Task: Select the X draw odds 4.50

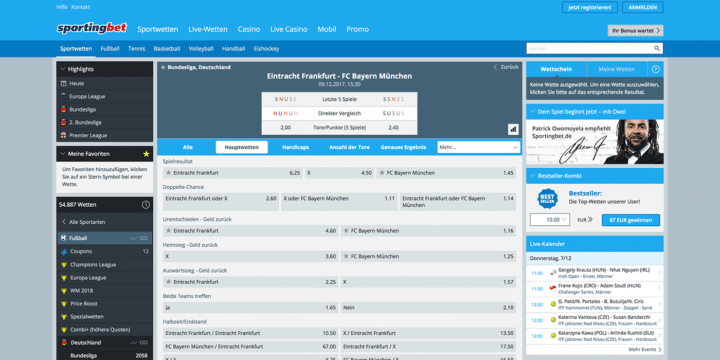Action: click(339, 173)
